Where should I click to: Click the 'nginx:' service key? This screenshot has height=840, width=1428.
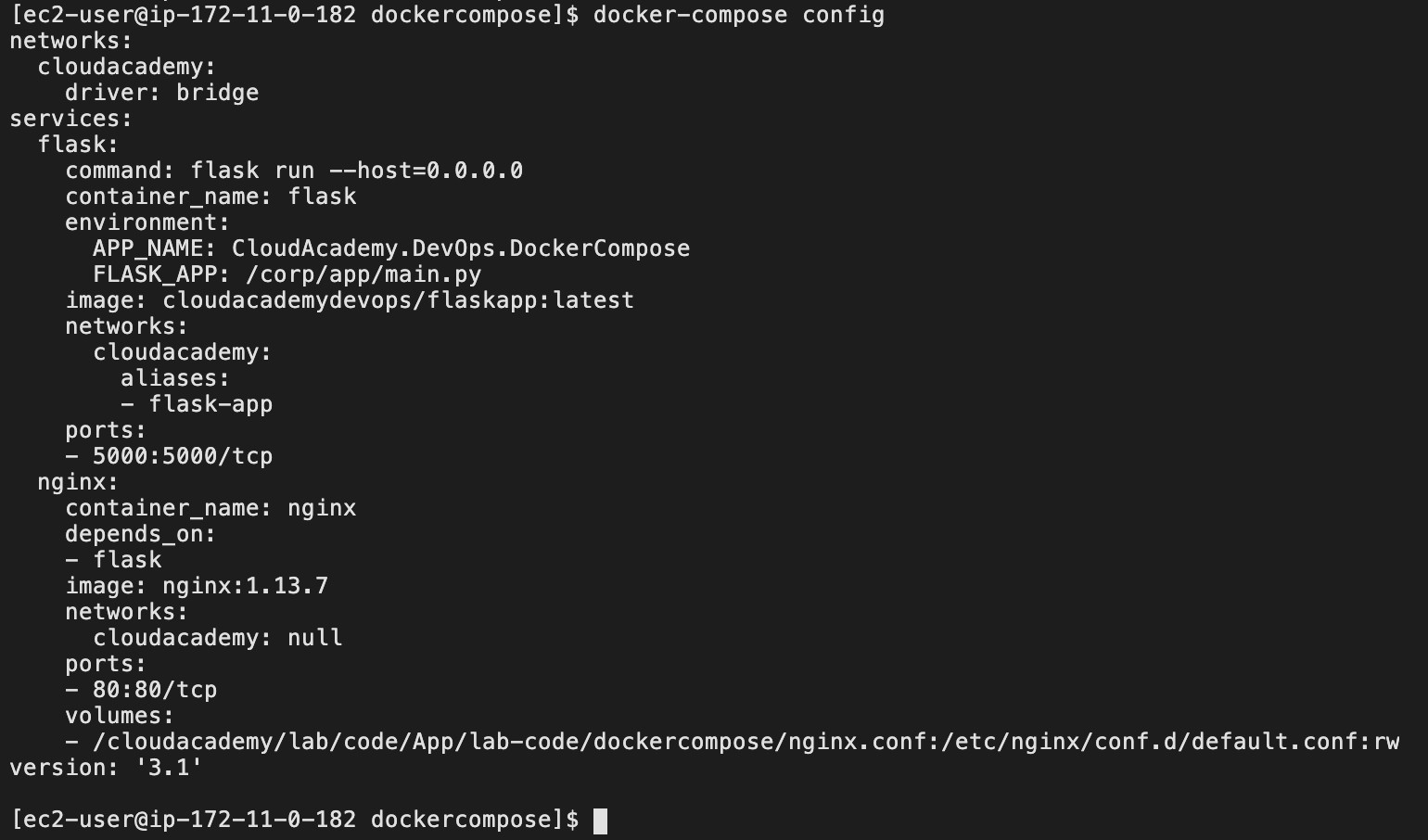coord(78,482)
